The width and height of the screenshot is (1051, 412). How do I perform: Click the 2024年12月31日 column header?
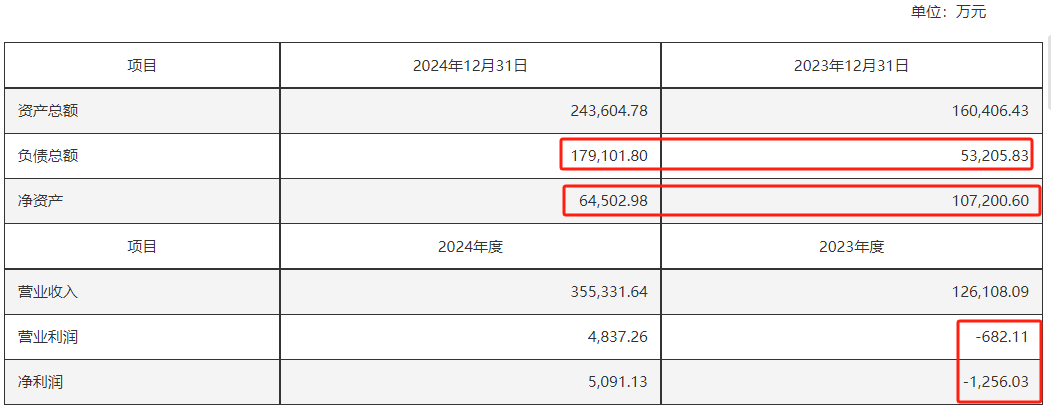(470, 66)
